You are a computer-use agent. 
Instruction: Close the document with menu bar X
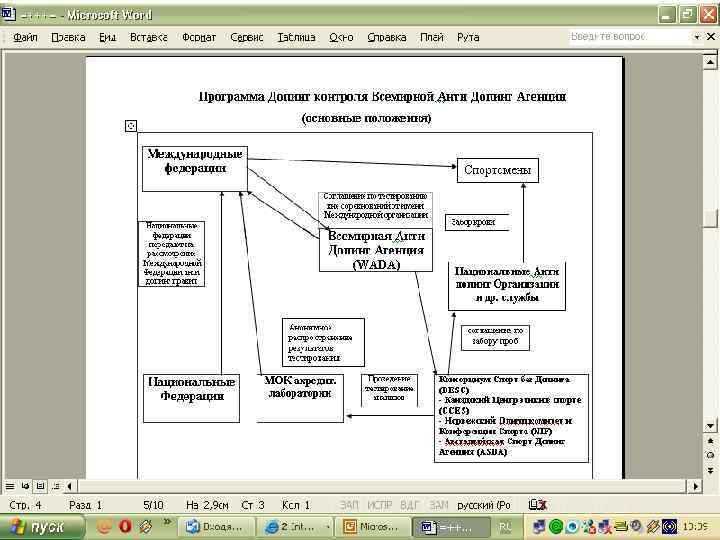pyautogui.click(x=711, y=37)
